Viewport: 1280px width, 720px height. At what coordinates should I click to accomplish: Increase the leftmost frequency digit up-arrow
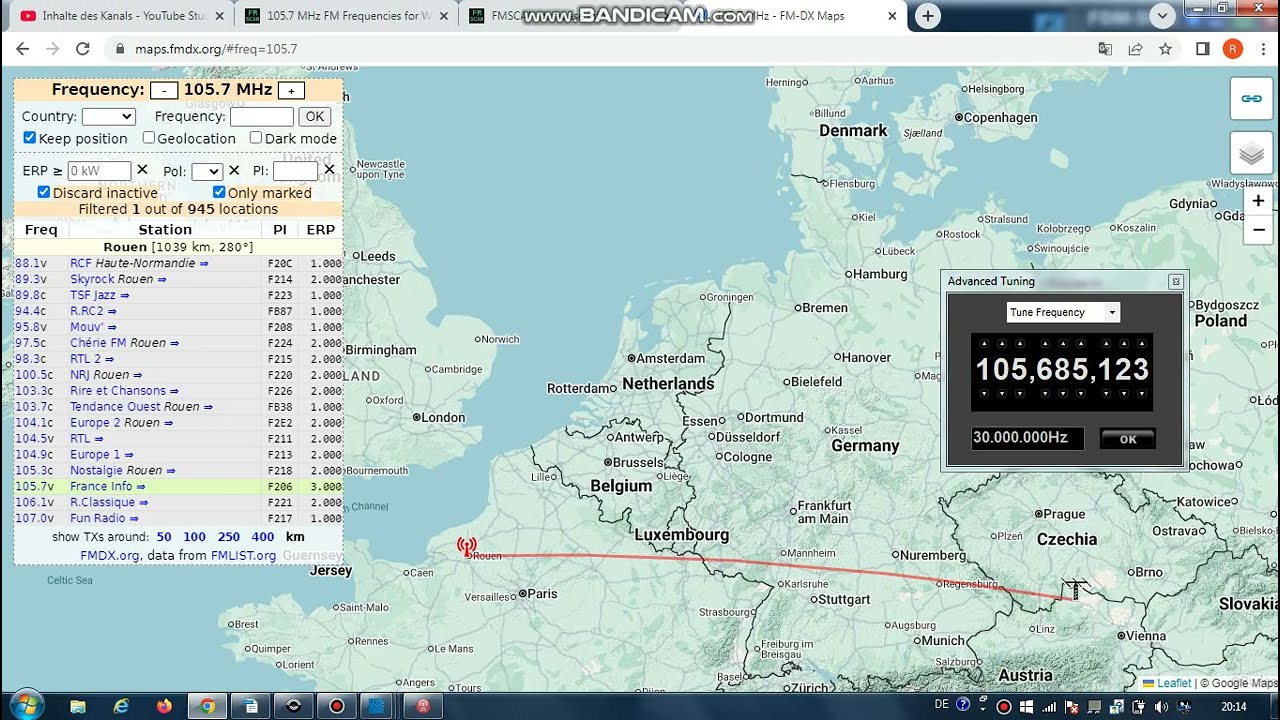pos(984,344)
